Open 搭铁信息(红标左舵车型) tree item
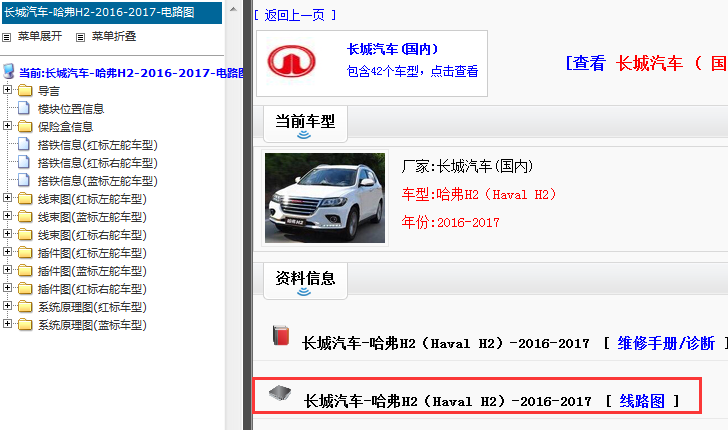728x430 pixels. 98,145
